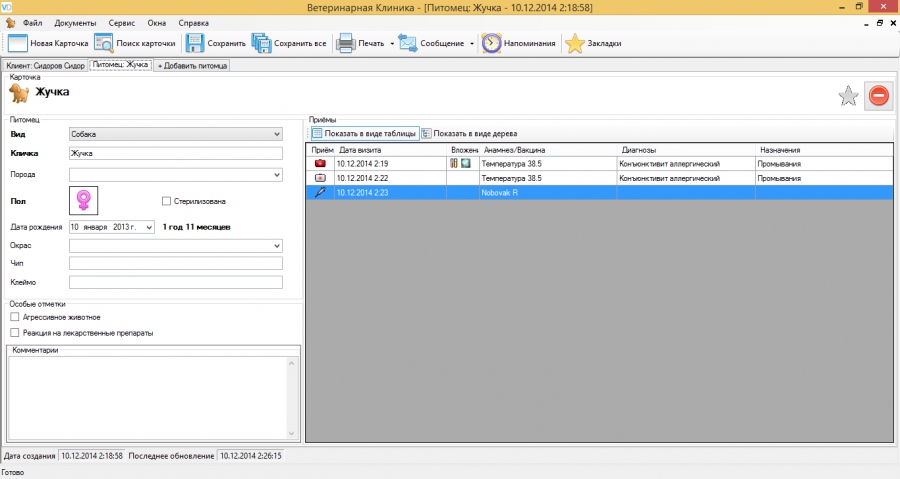Click the + Добавить питомца tab
Screen dimensions: 900x479
click(192, 65)
